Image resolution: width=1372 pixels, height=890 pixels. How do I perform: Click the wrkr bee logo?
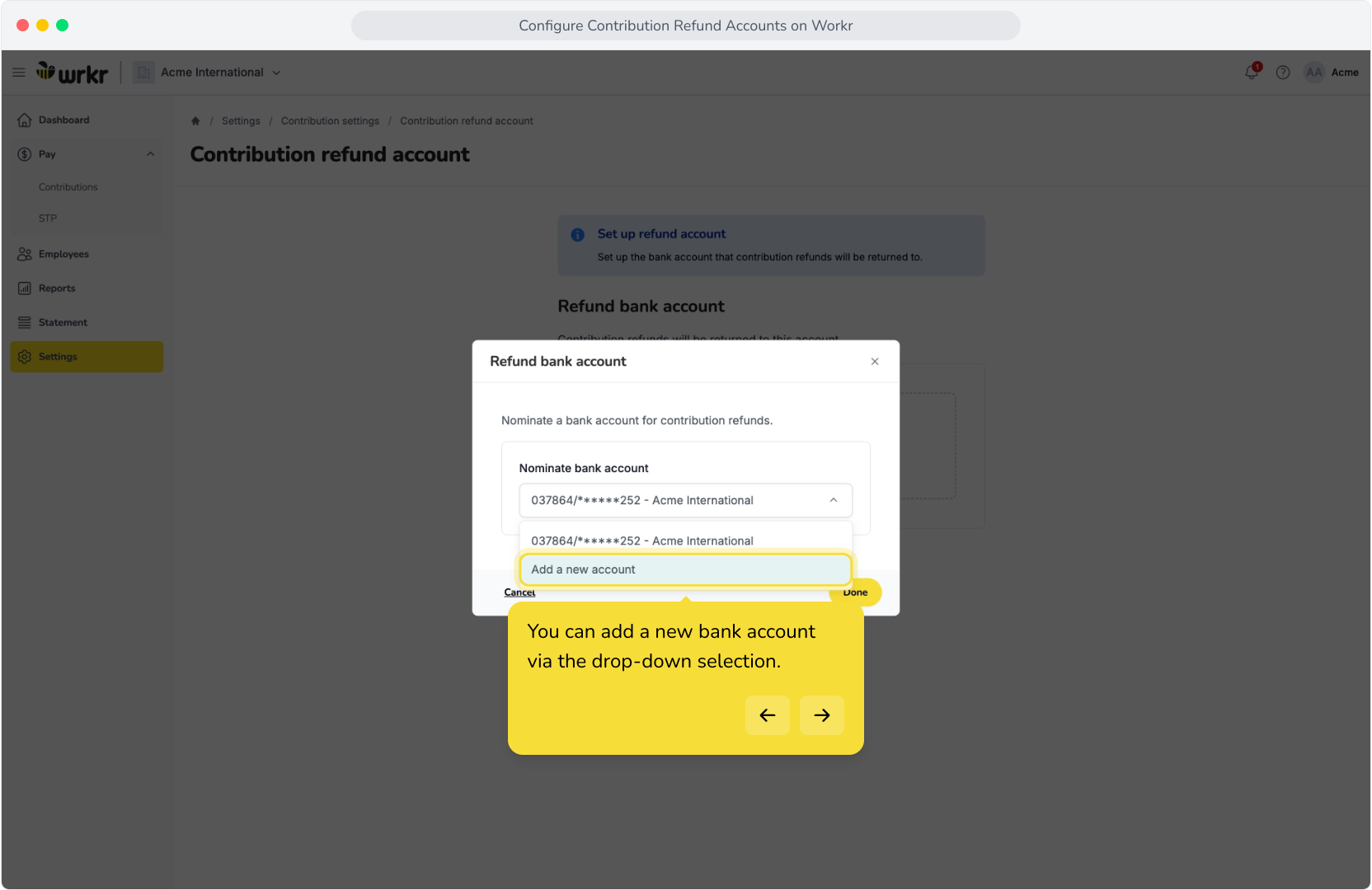pos(72,73)
